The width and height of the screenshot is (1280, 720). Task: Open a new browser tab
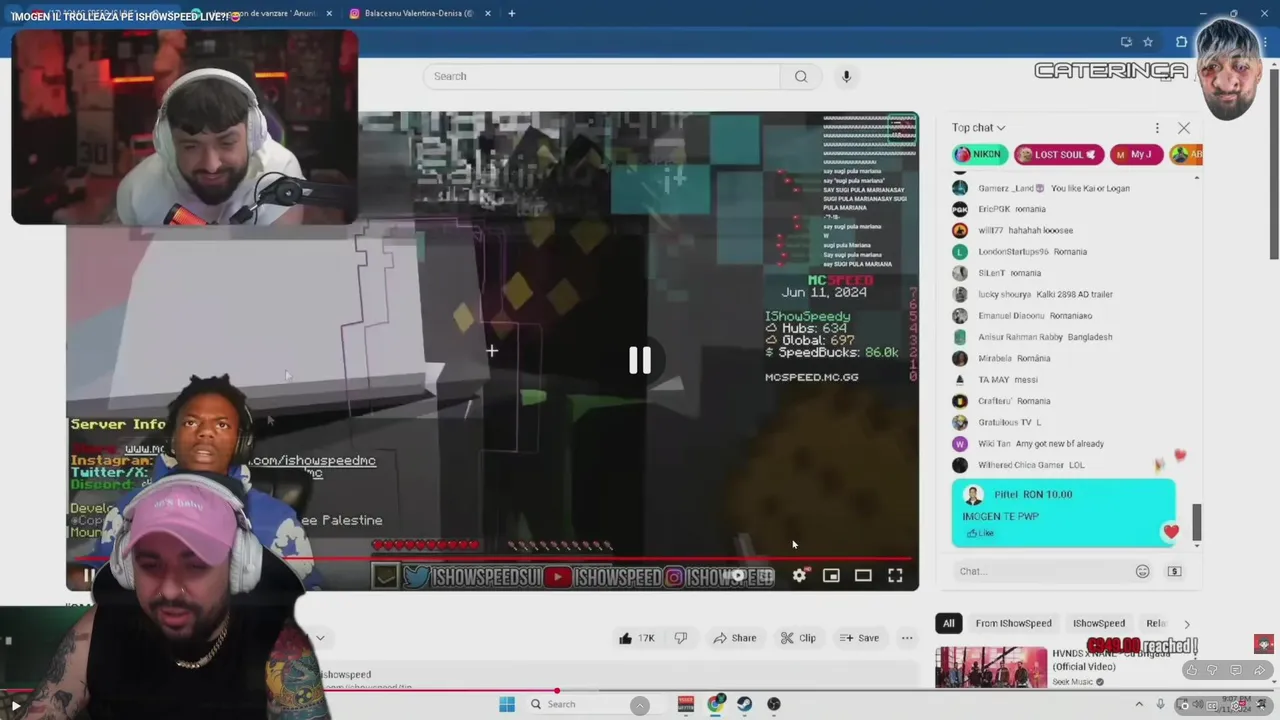511,13
